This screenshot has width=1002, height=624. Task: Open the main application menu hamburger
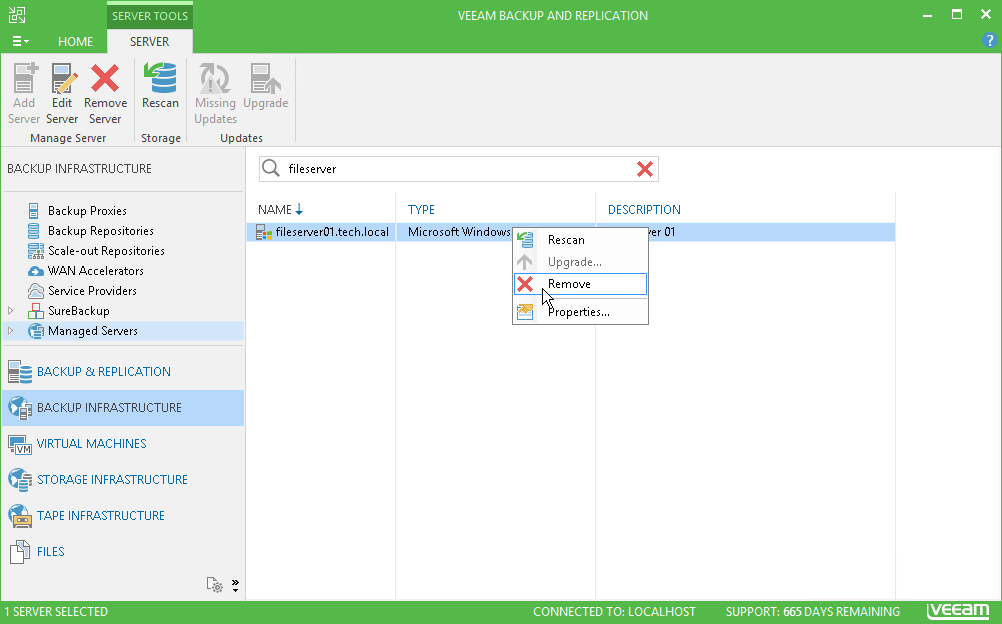[x=20, y=42]
